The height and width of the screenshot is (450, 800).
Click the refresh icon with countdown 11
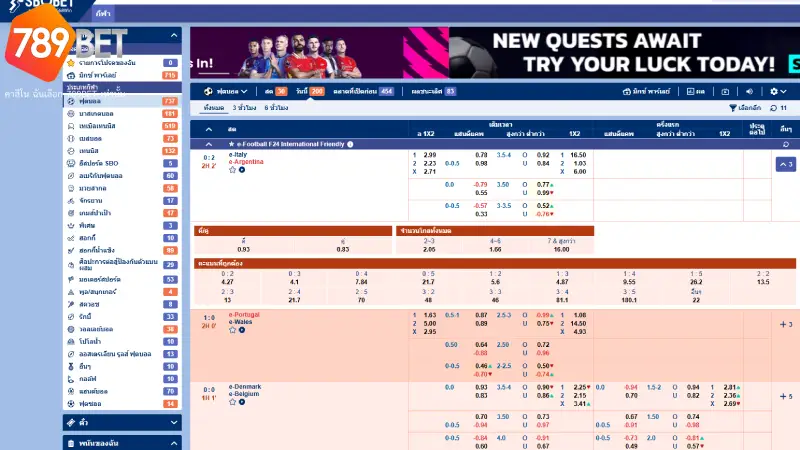click(x=773, y=107)
